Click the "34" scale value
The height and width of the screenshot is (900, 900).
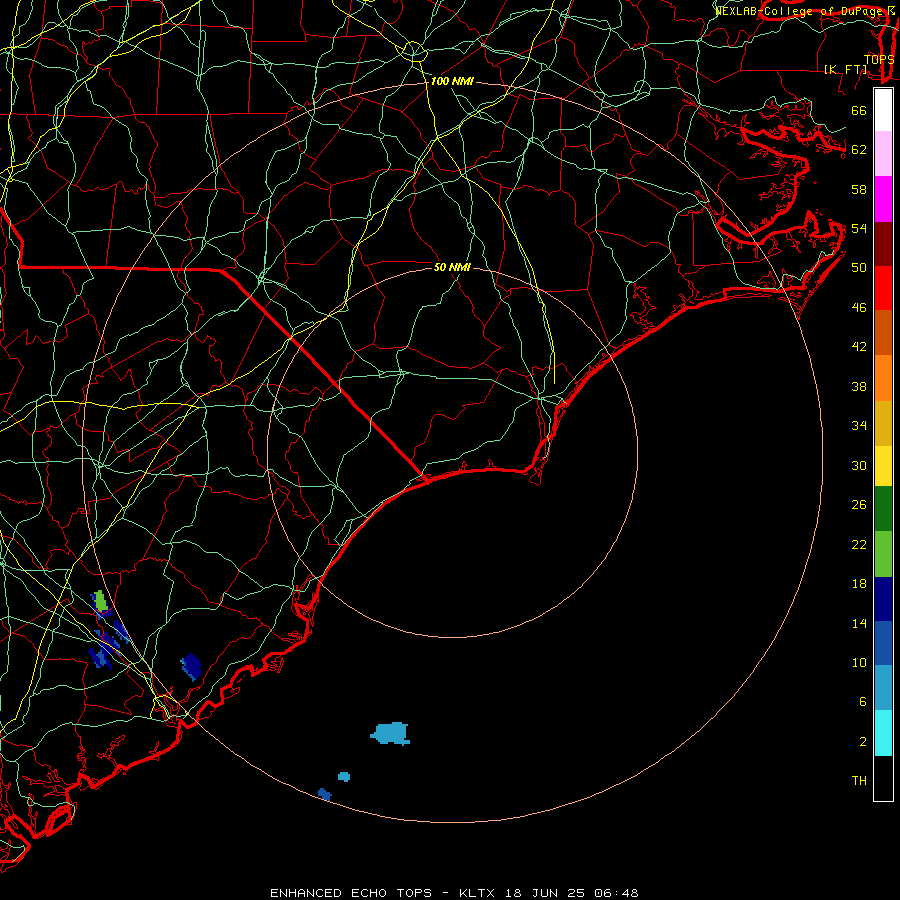click(x=859, y=426)
